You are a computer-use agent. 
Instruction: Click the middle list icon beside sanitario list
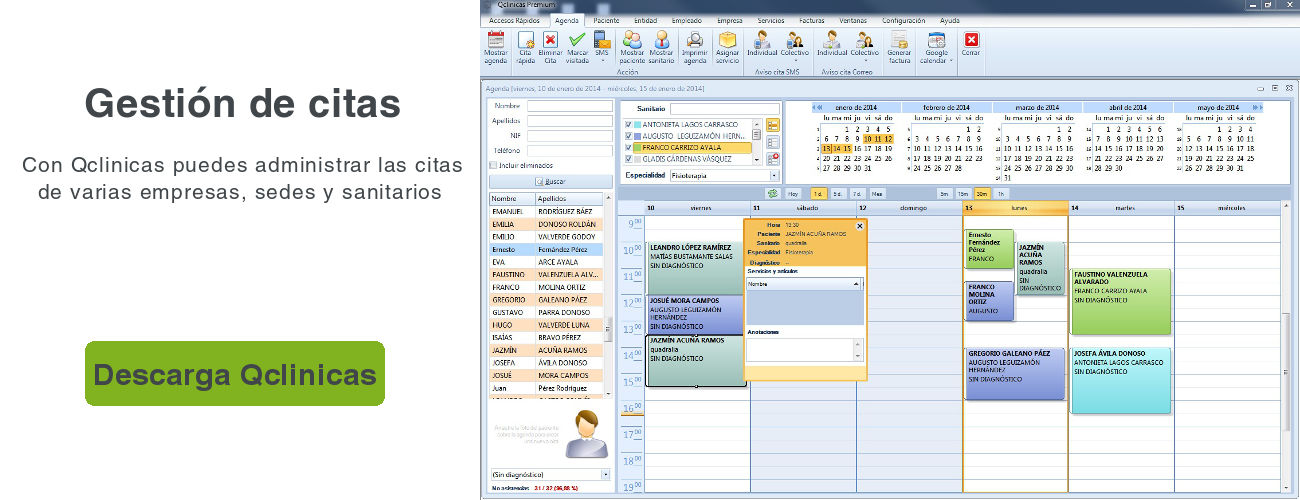tap(773, 142)
